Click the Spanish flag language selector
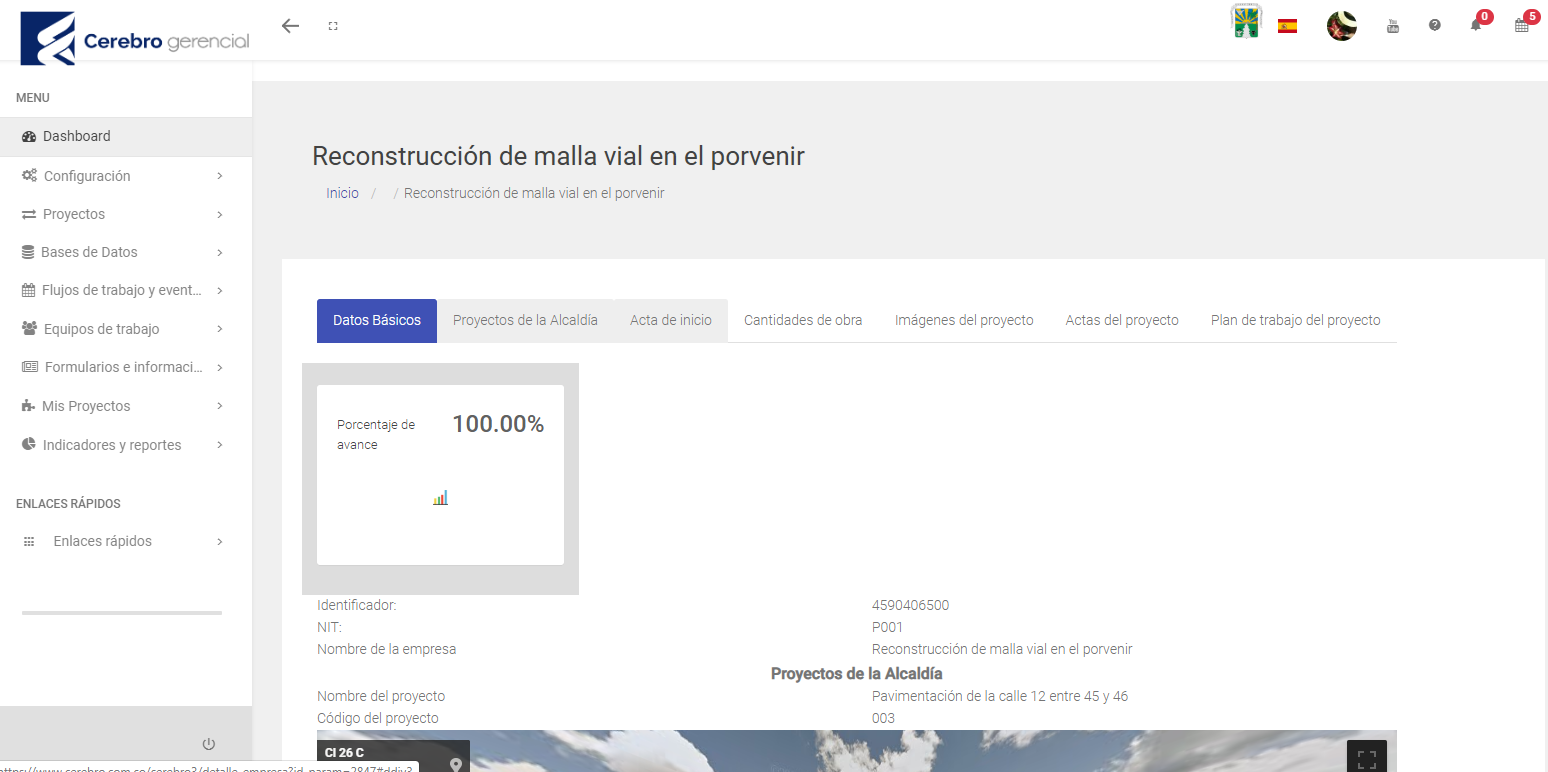This screenshot has height=772, width=1548. point(1287,26)
